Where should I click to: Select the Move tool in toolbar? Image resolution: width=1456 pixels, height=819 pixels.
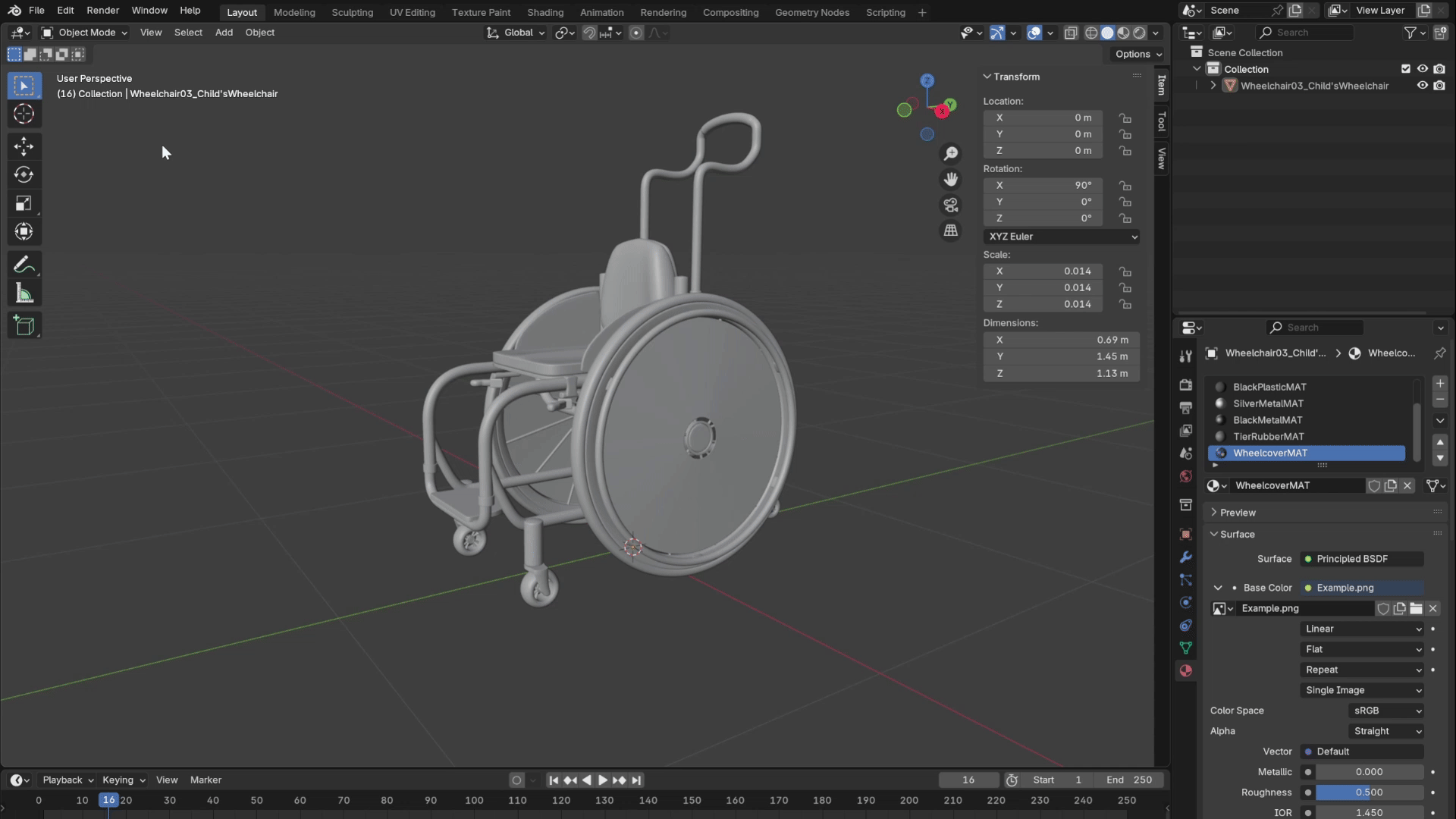[x=24, y=146]
